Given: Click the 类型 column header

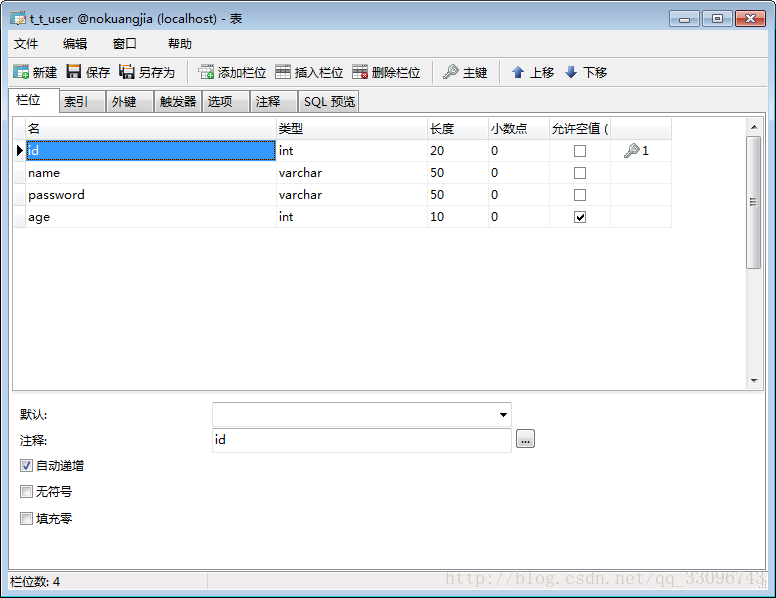Looking at the screenshot, I should (x=351, y=129).
